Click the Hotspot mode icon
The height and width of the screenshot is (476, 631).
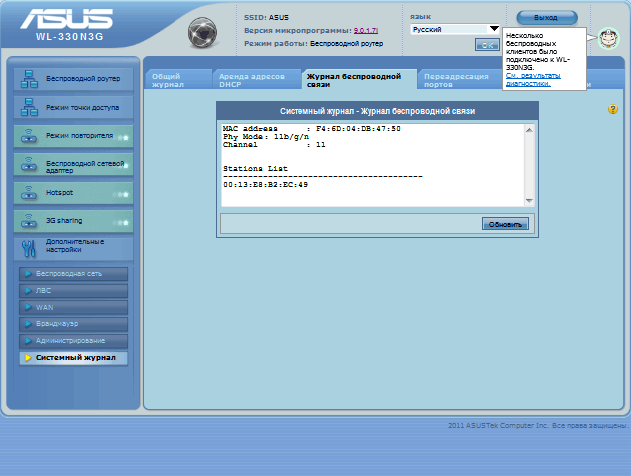point(29,192)
